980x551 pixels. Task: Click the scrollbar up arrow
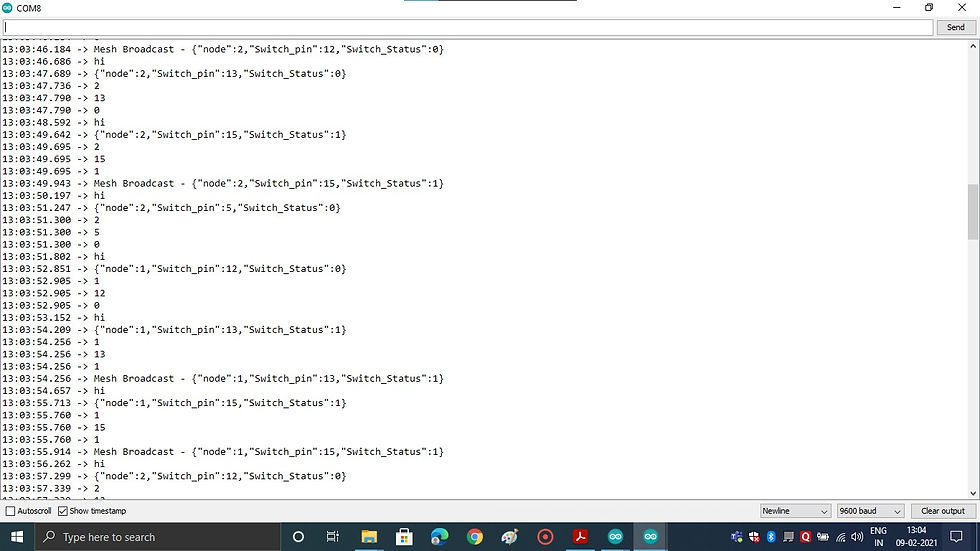click(x=973, y=46)
